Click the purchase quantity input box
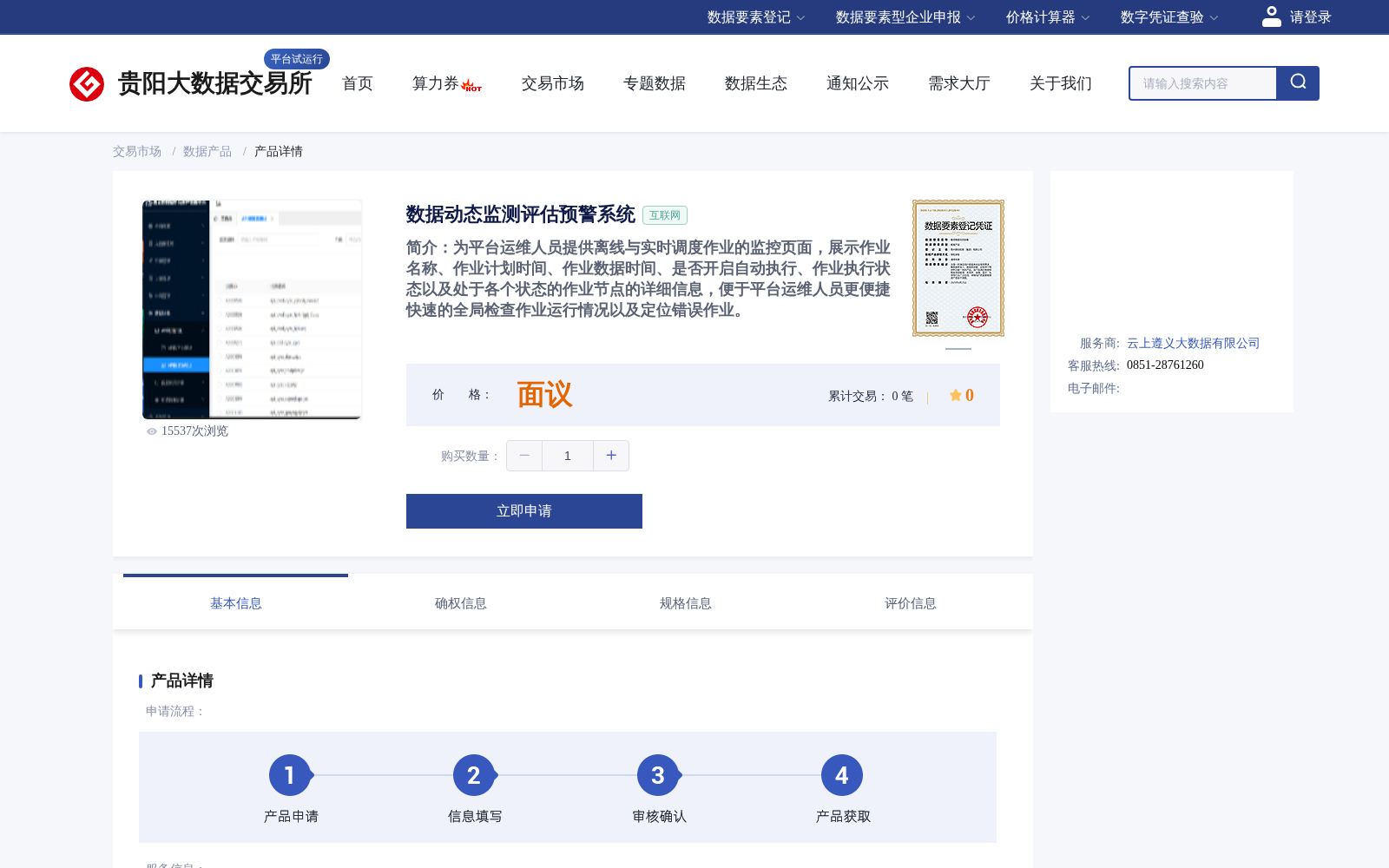The width and height of the screenshot is (1389, 868). (x=568, y=456)
